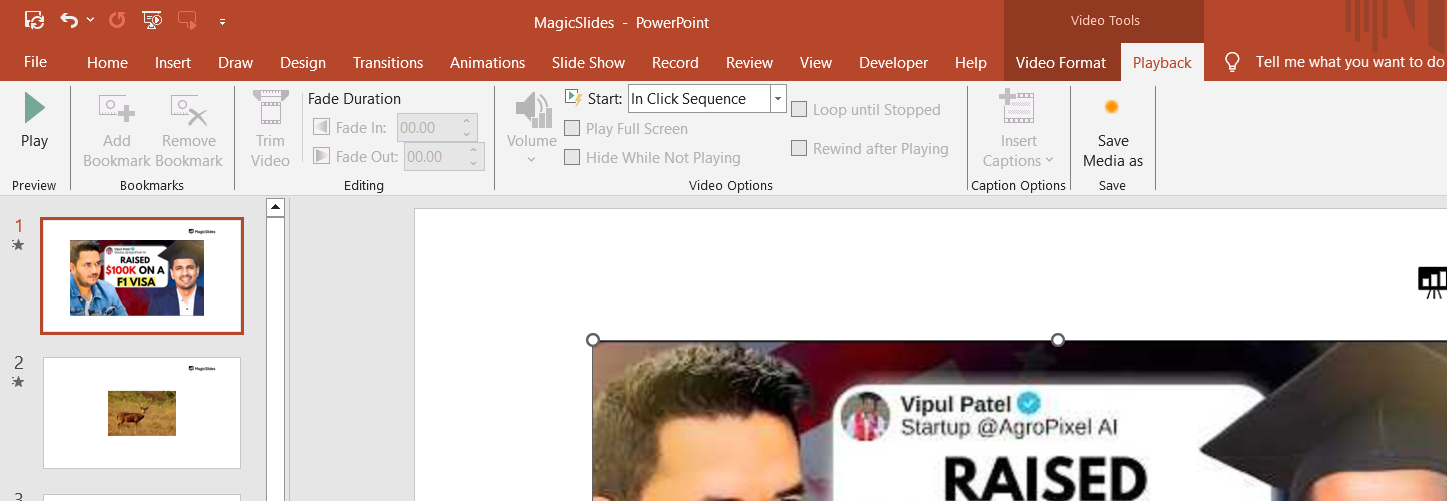Enable Play Full Screen checkbox

[x=572, y=128]
